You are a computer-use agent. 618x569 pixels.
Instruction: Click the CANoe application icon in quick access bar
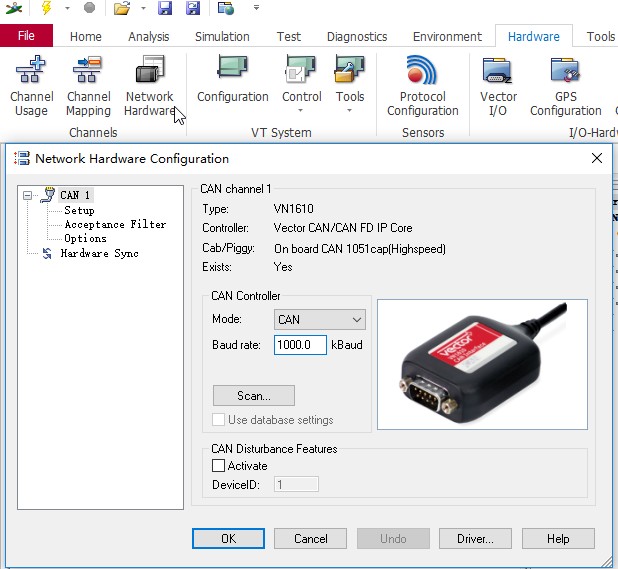coord(14,8)
